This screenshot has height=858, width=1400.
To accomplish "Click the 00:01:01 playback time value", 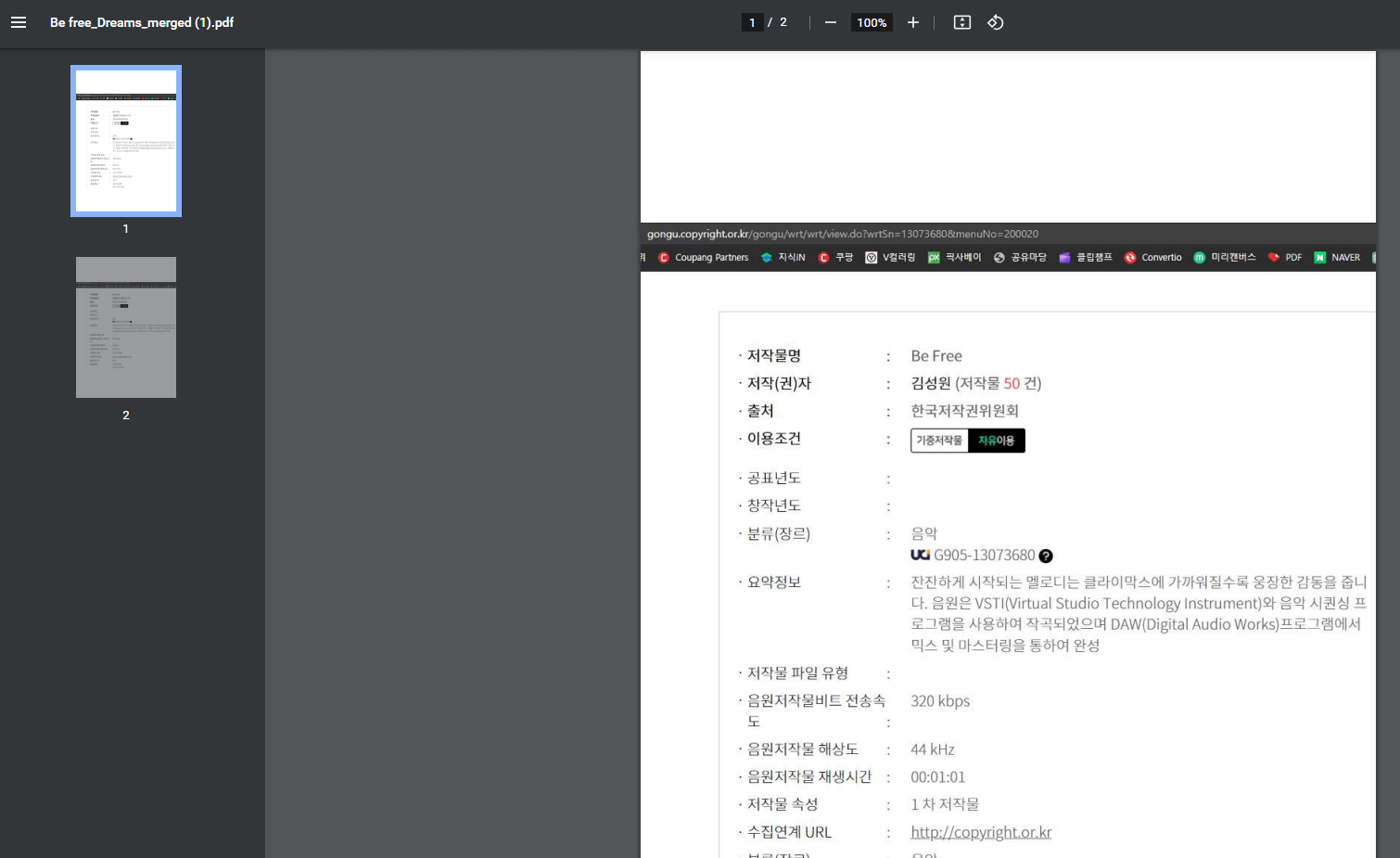I will tap(937, 777).
